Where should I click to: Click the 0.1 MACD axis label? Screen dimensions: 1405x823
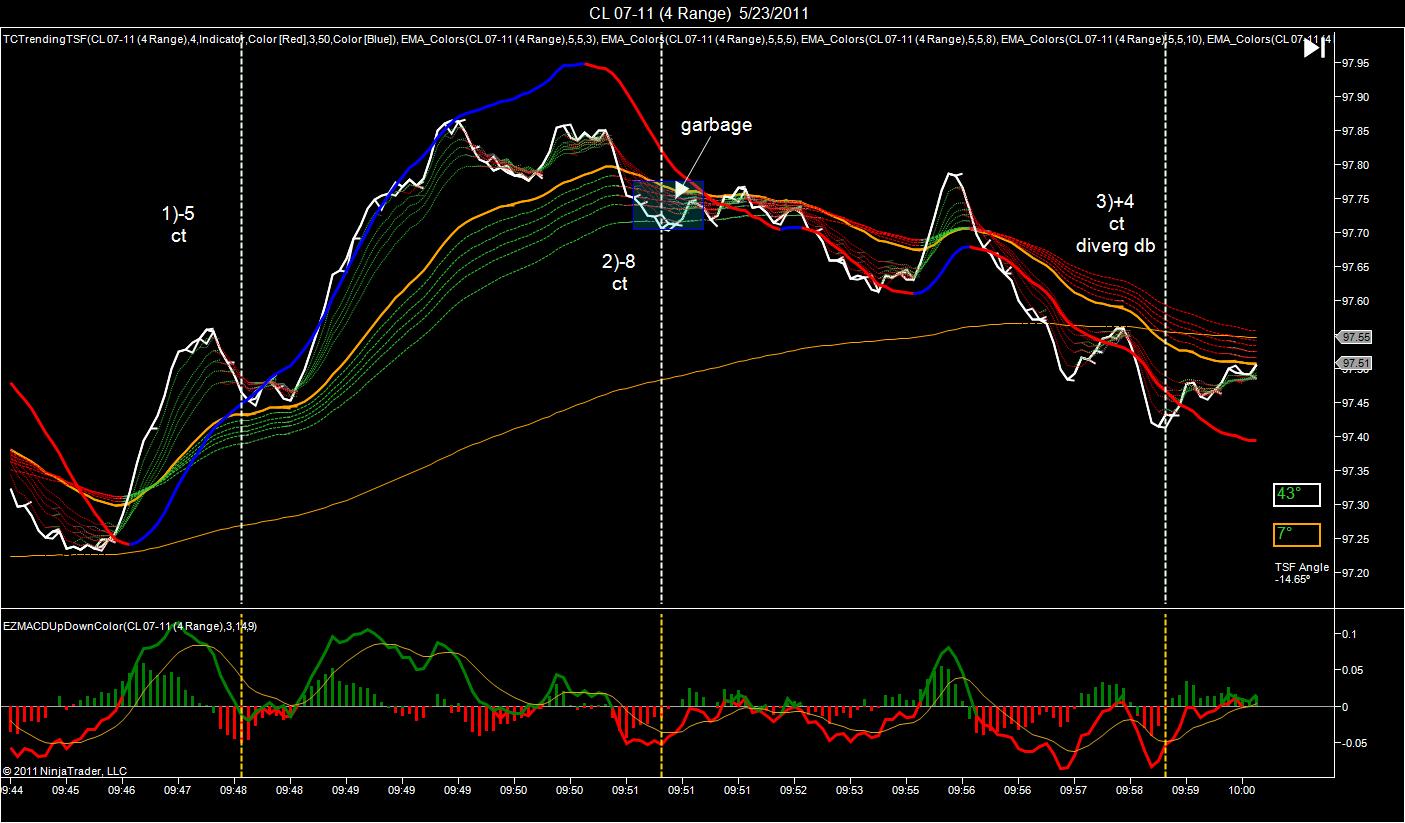(1348, 634)
